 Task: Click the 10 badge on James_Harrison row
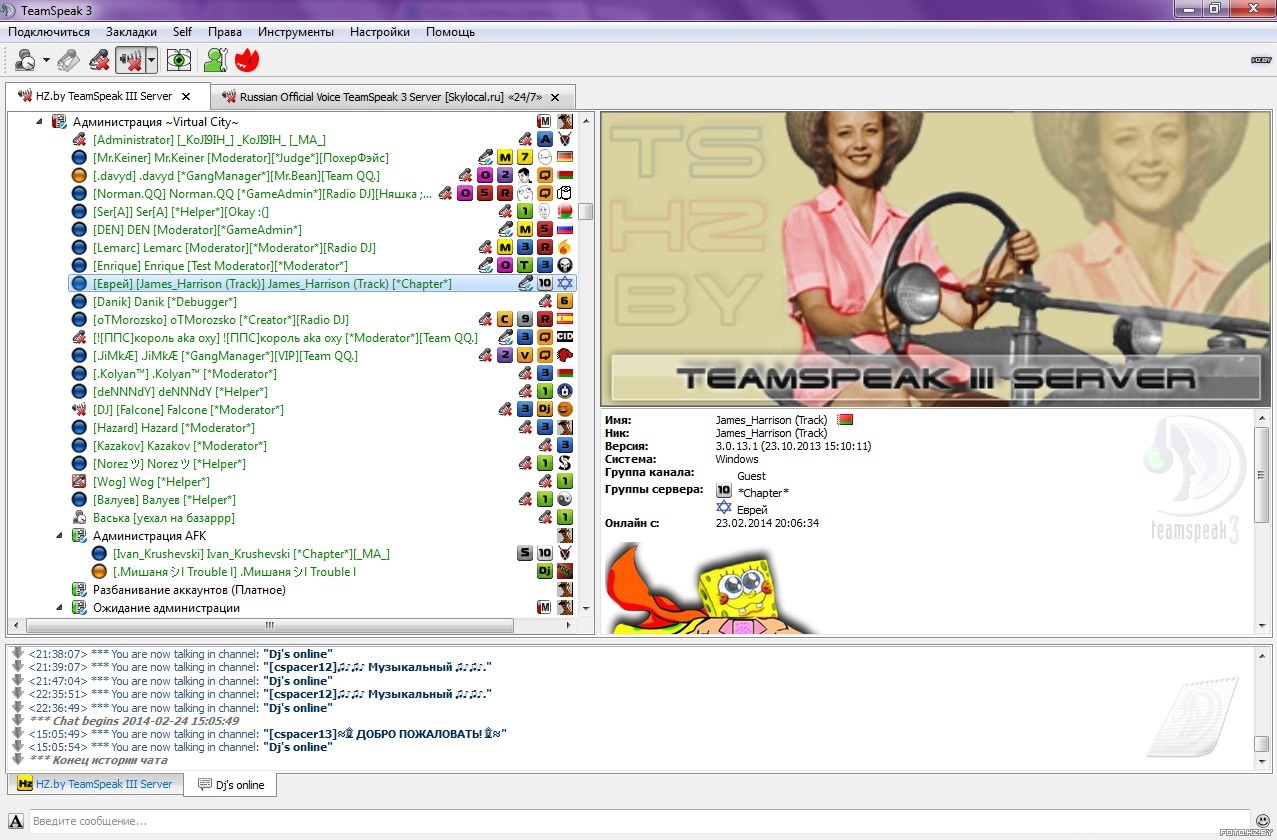tap(545, 284)
